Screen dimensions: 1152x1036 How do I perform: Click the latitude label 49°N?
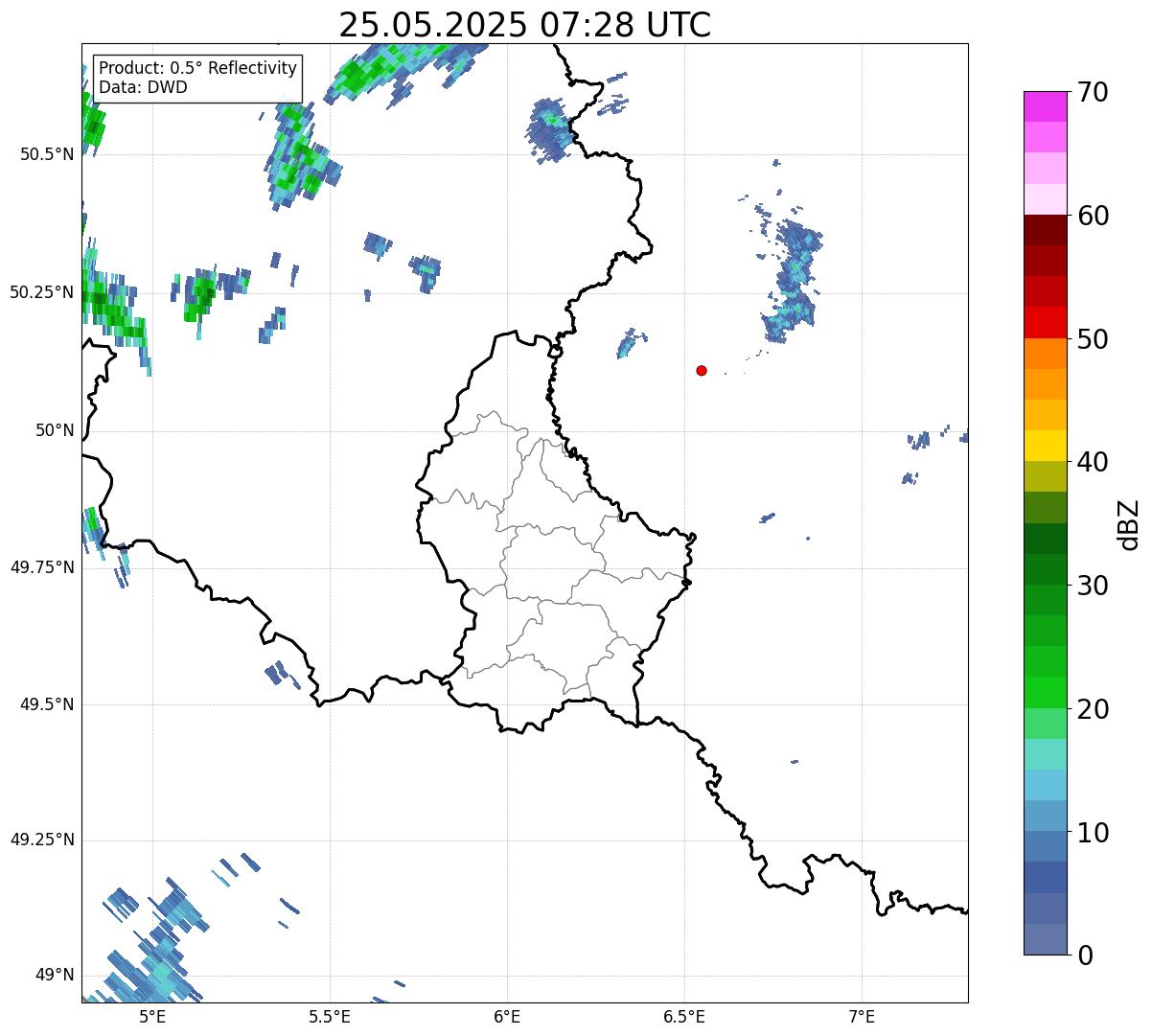(55, 976)
